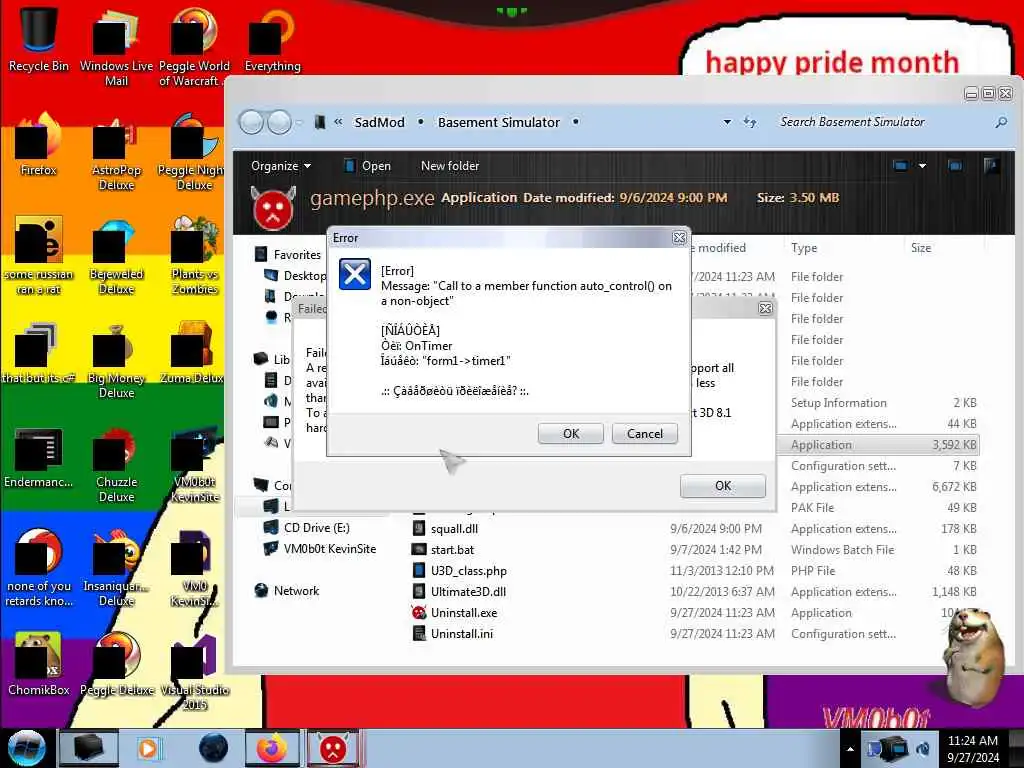Viewport: 1024px width, 768px height.
Task: Click the address bar refresh button
Action: [750, 122]
